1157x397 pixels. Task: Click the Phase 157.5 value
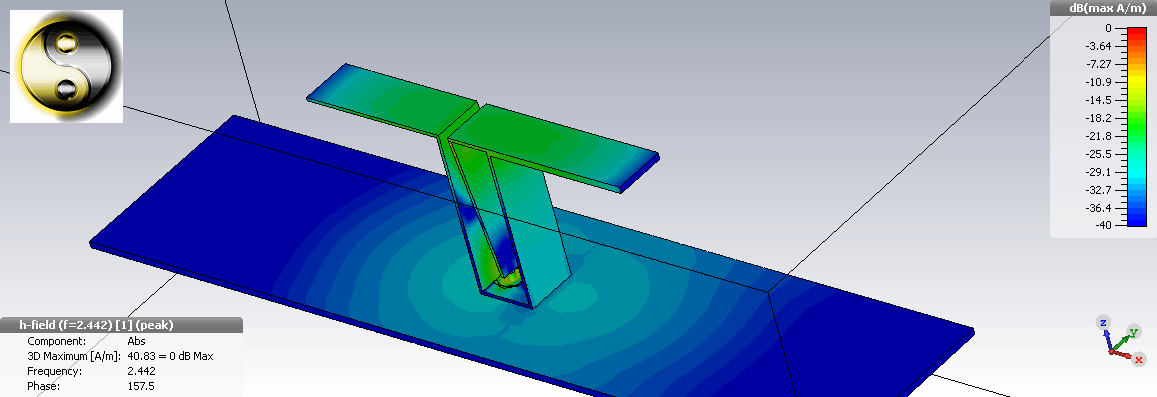tap(140, 386)
